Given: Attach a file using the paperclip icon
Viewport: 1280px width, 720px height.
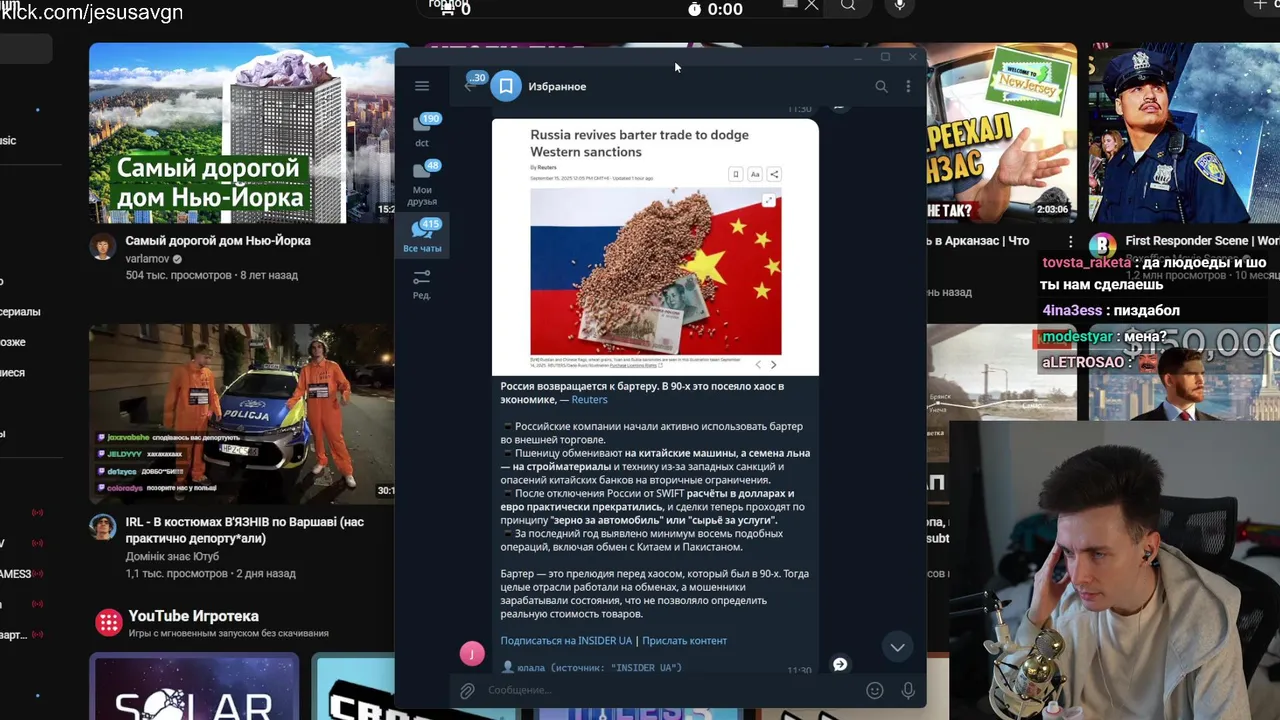Looking at the screenshot, I should click(467, 690).
